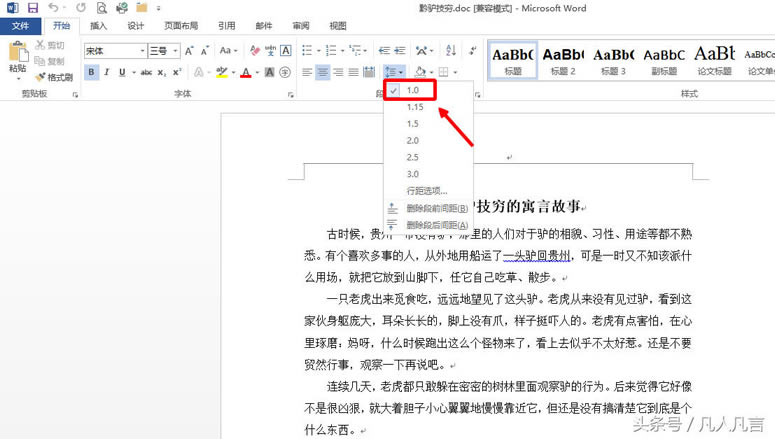Toggle Bold formatting button
The width and height of the screenshot is (775, 439).
tap(92, 72)
